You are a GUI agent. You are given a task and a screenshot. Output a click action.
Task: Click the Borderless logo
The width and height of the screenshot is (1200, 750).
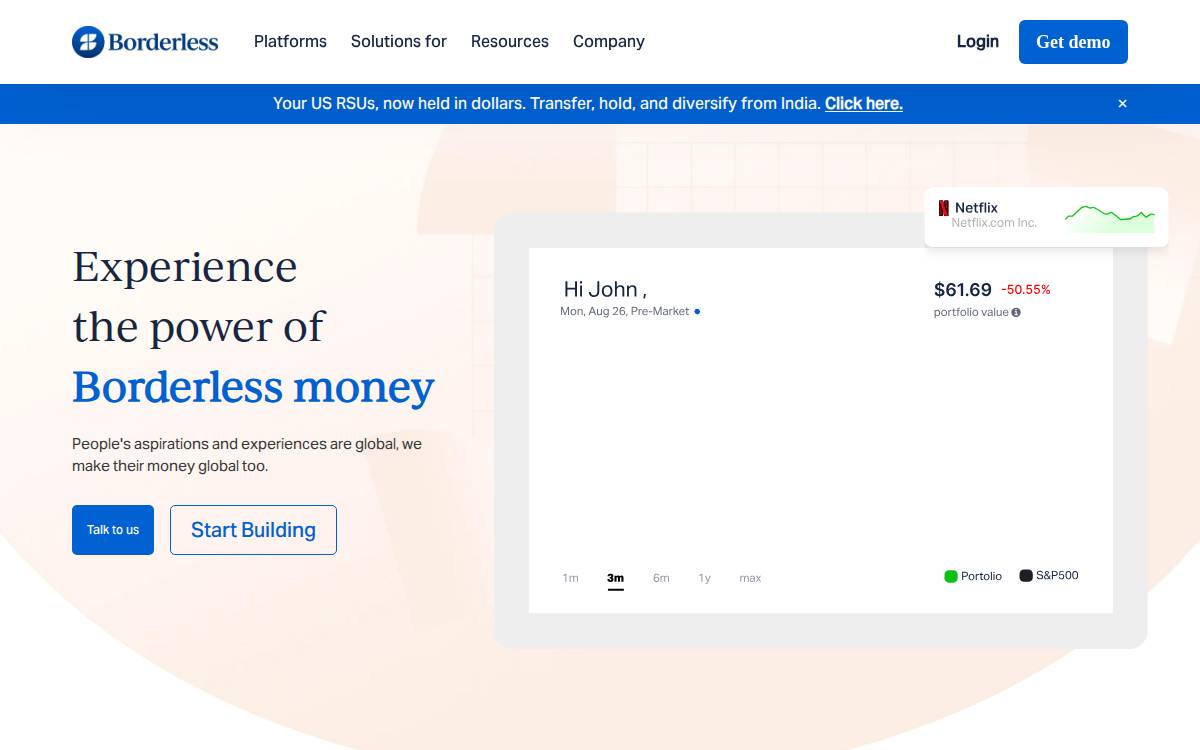pyautogui.click(x=145, y=42)
